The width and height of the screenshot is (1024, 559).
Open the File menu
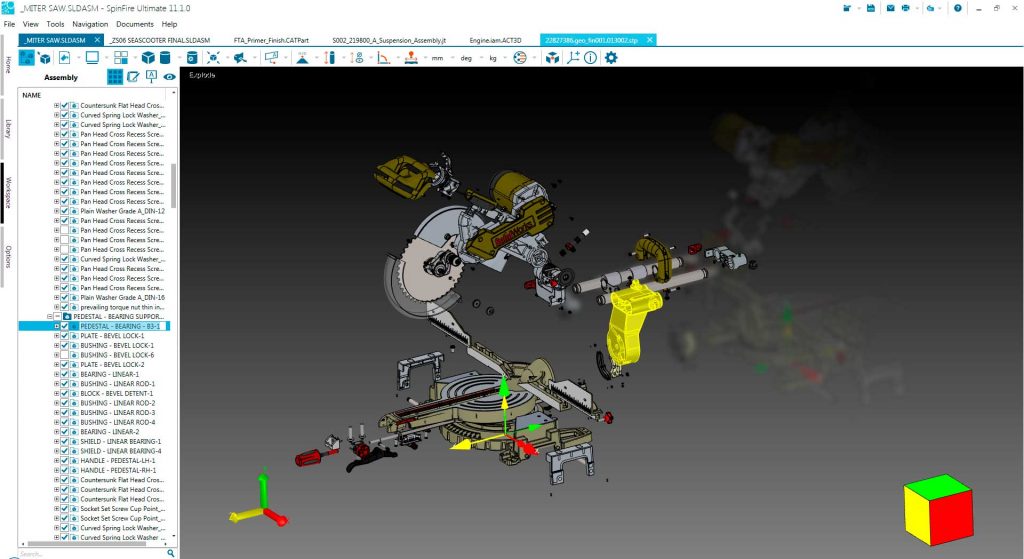point(10,24)
